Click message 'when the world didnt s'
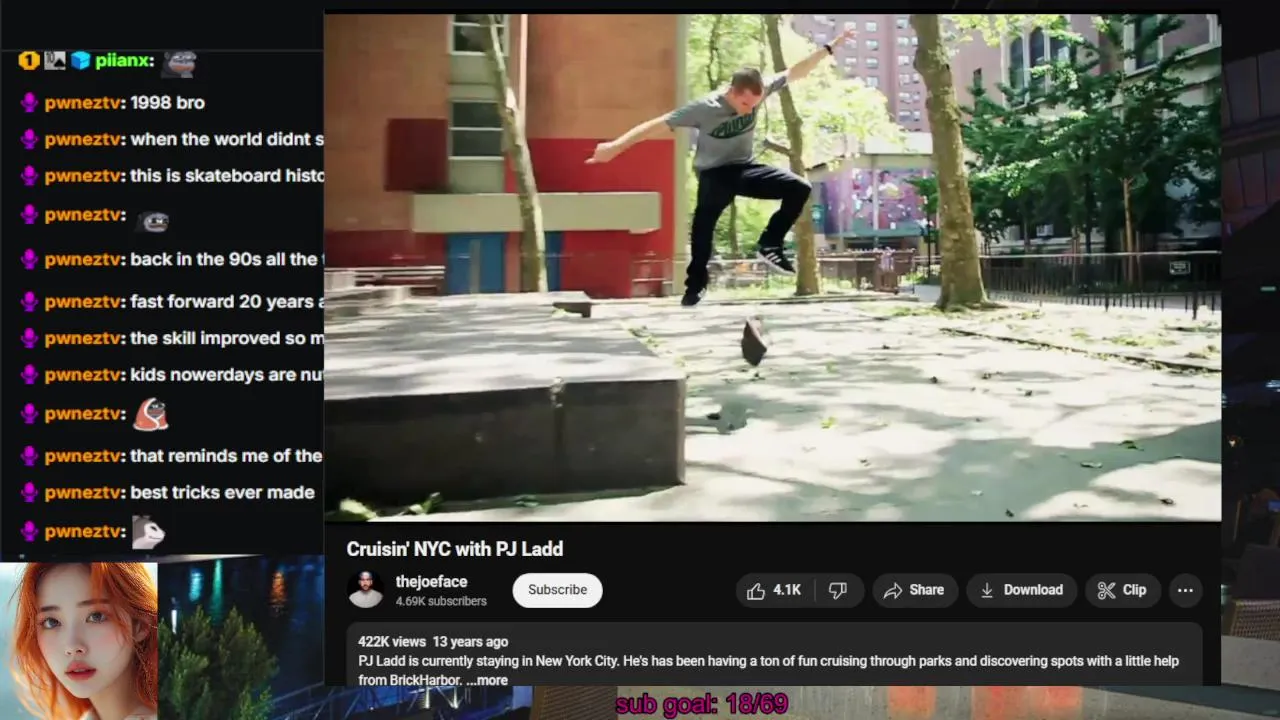This screenshot has width=1280, height=720. point(227,139)
